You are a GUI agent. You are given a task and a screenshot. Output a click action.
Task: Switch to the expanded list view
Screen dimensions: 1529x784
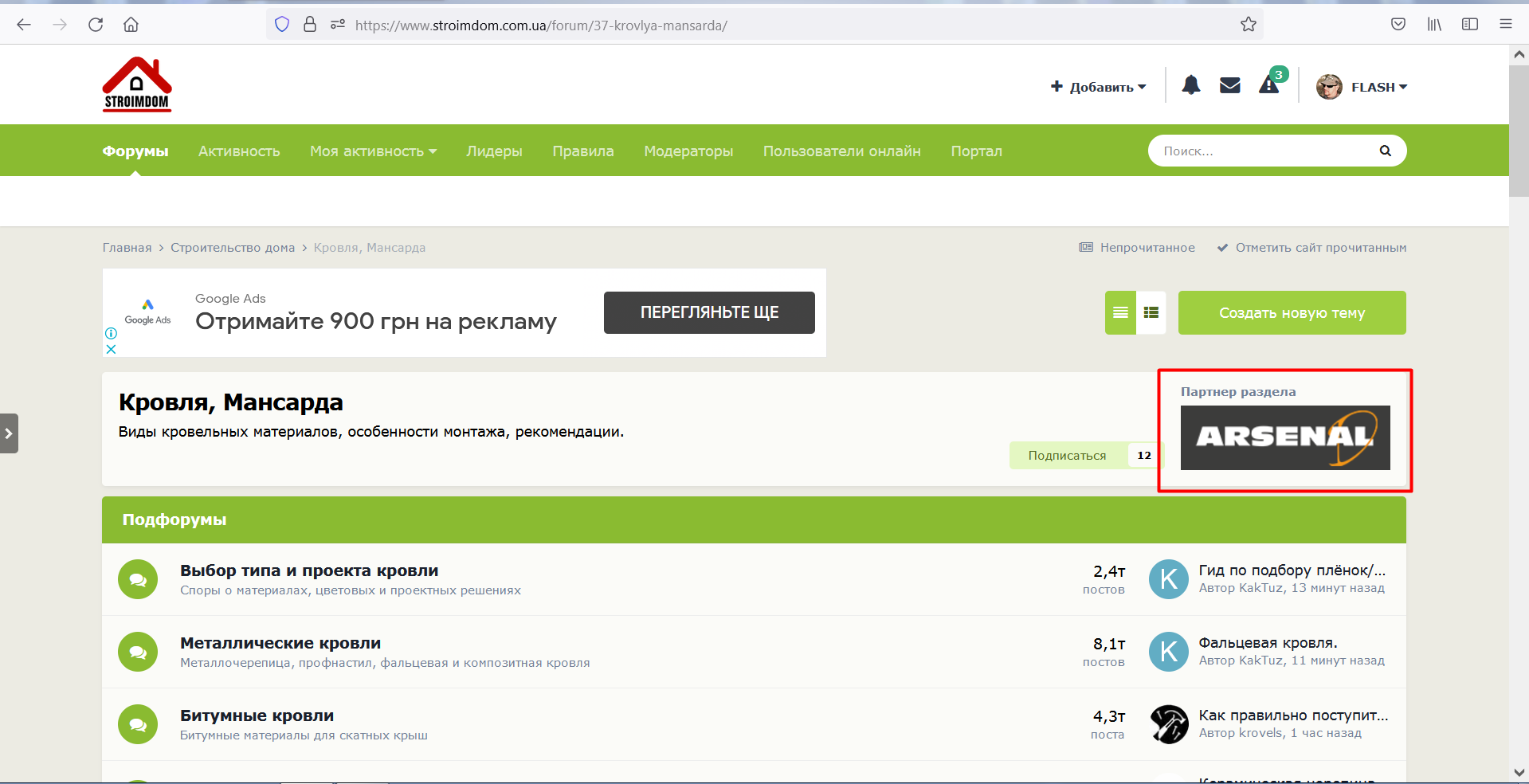[1120, 312]
